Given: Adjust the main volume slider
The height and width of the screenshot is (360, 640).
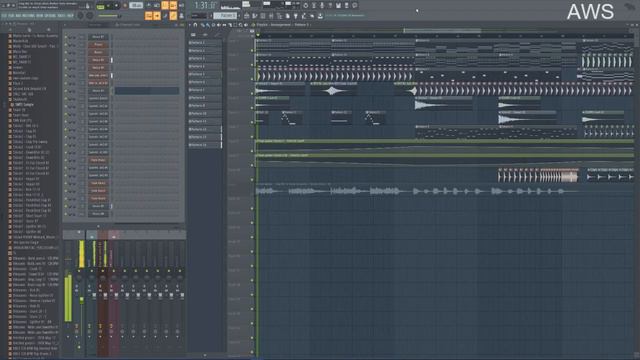Looking at the screenshot, I should (108, 16).
